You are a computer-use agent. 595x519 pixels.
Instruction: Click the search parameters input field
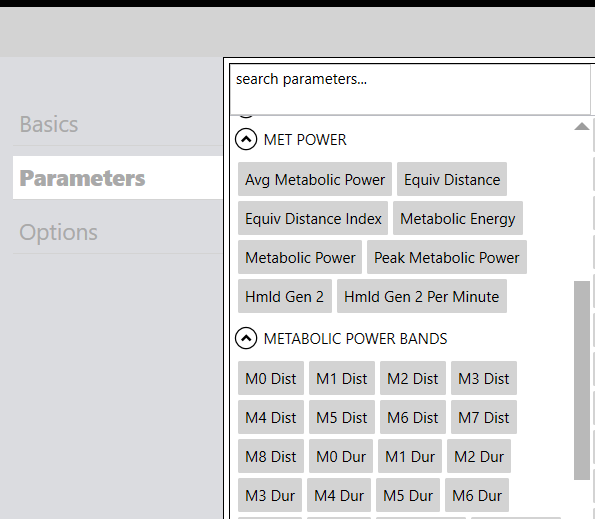(410, 89)
